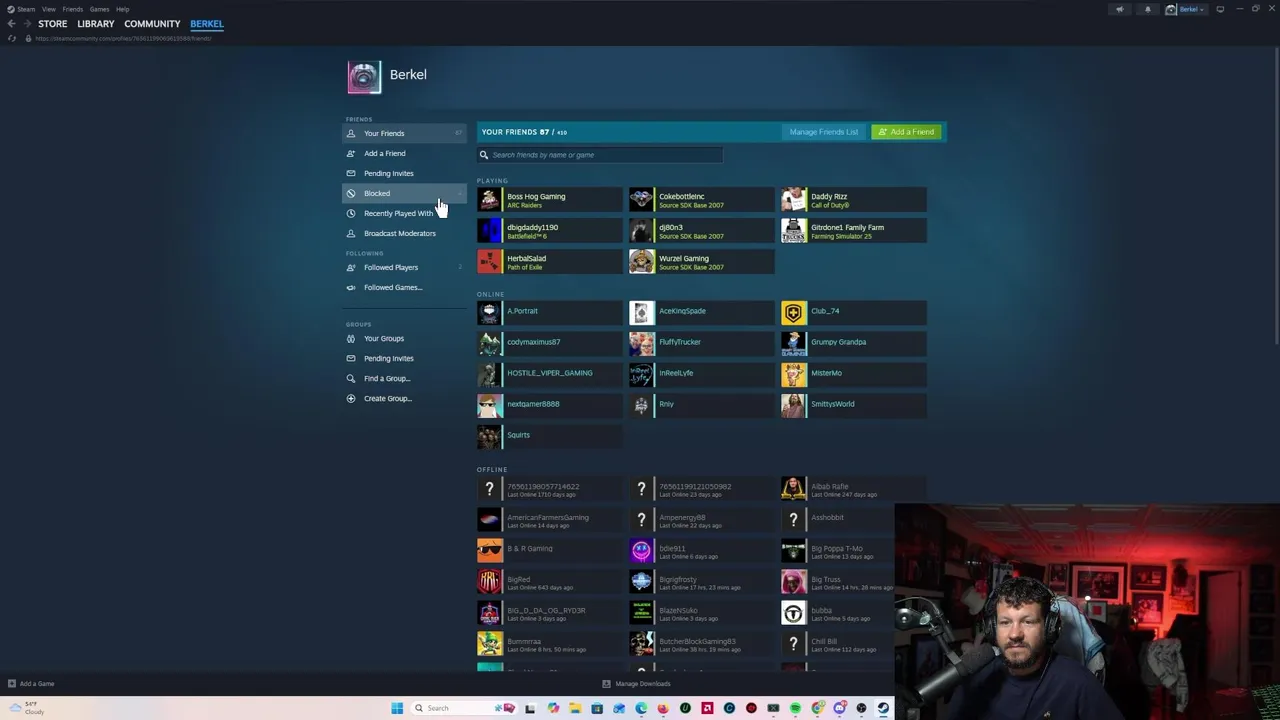Click the Big Picture mode monitor icon
1280x720 pixels.
point(1220,9)
